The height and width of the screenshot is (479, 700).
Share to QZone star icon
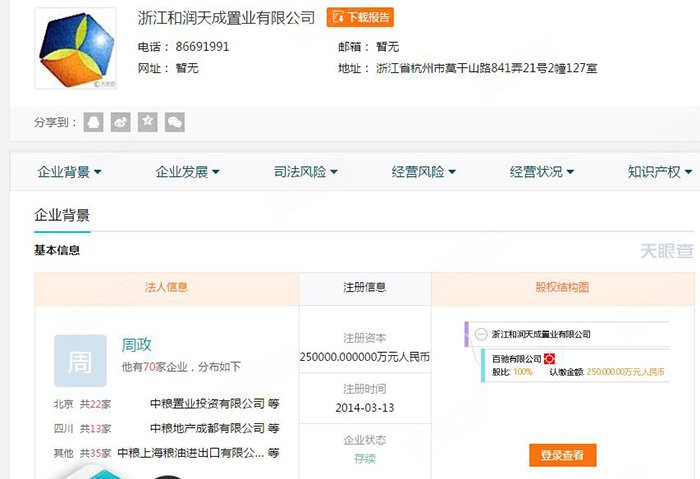click(x=148, y=122)
